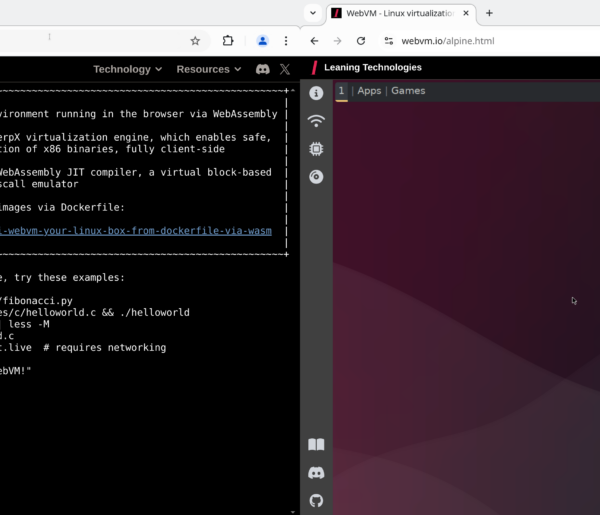Viewport: 600px width, 515px height.
Task: Bookmark this page with star icon
Action: point(195,41)
